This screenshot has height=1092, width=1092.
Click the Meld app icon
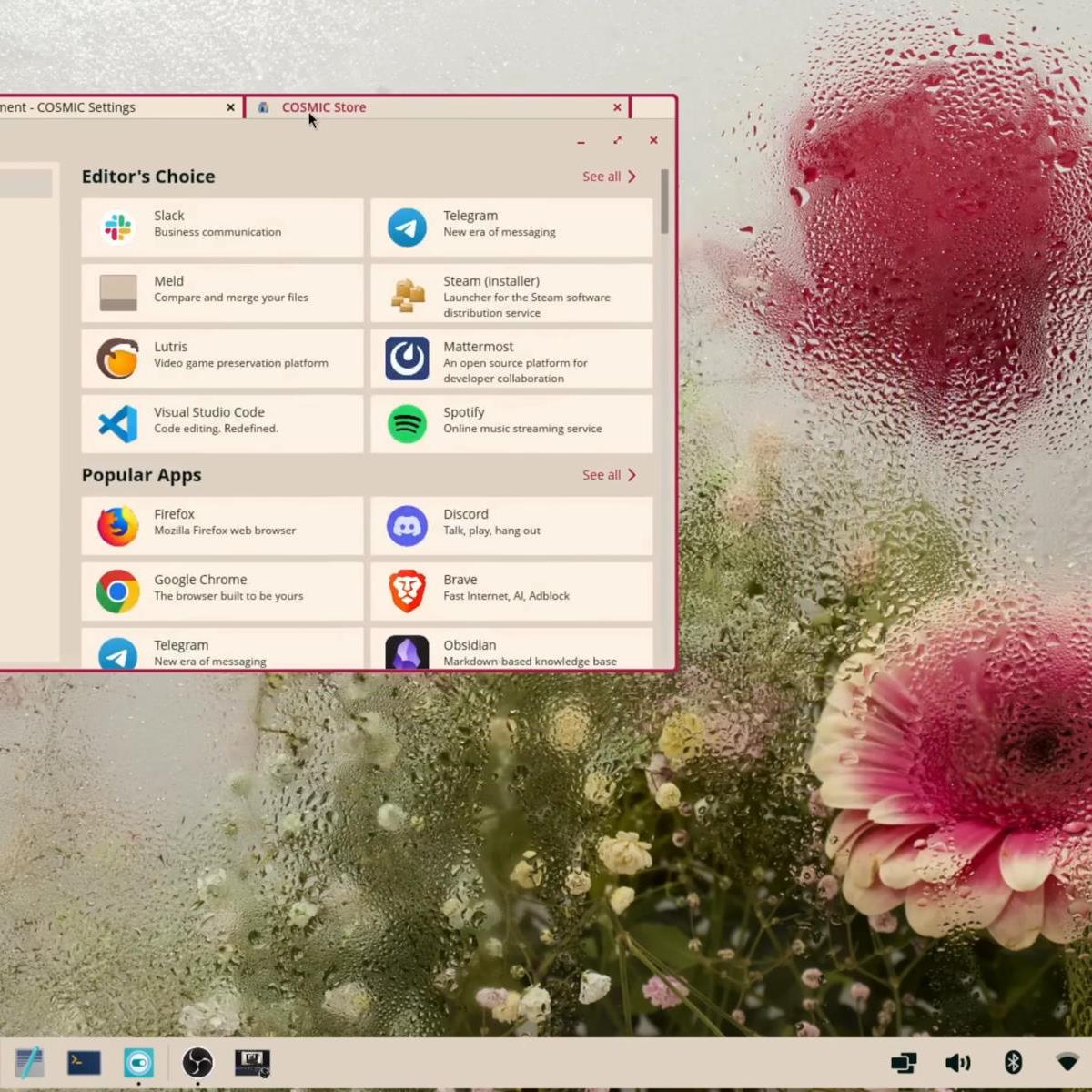[118, 293]
